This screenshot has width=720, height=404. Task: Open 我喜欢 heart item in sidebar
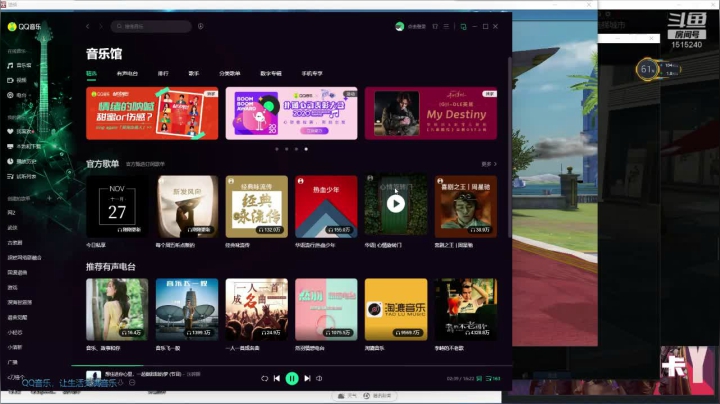(20, 131)
